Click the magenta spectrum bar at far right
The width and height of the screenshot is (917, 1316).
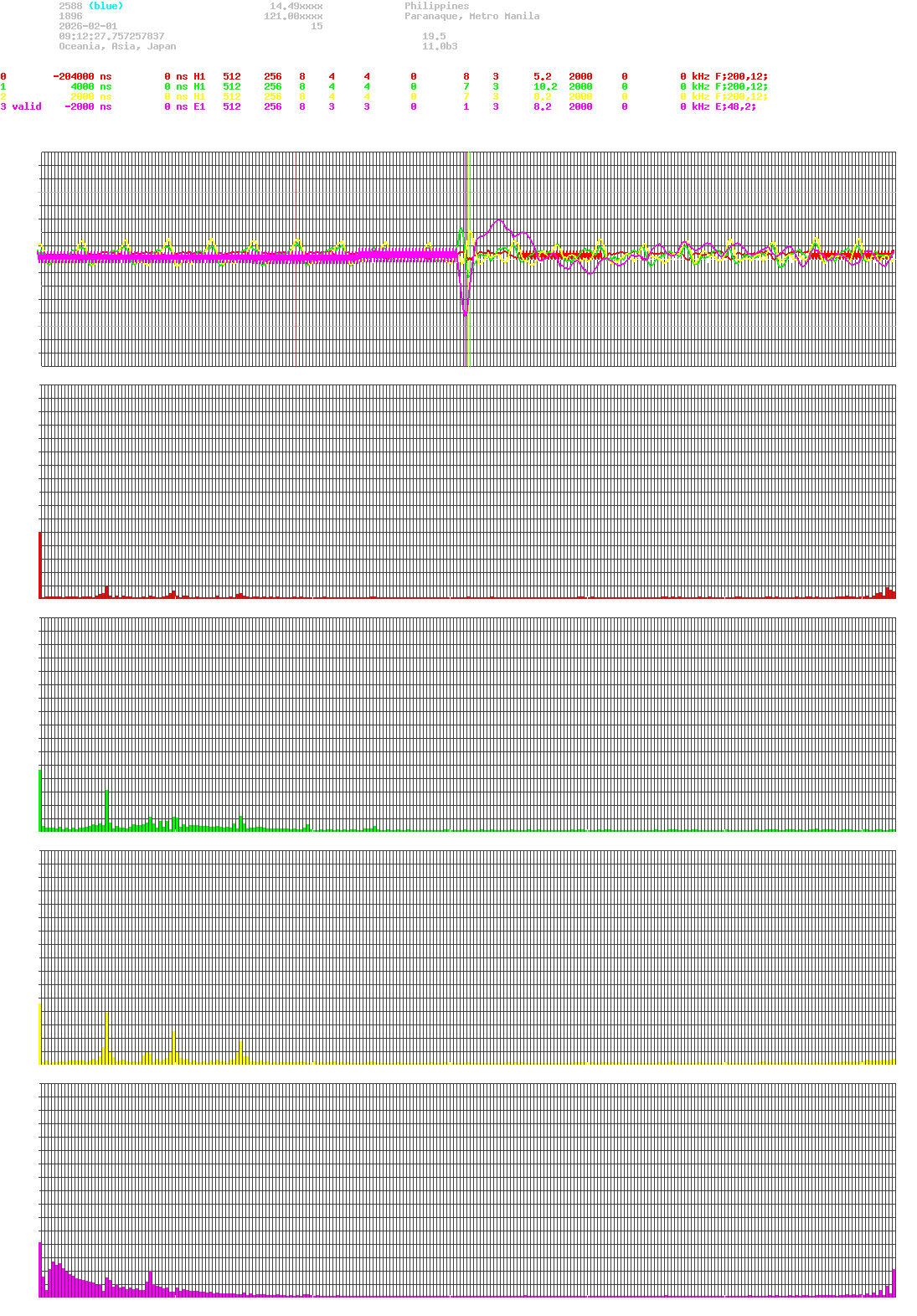pos(894,1283)
